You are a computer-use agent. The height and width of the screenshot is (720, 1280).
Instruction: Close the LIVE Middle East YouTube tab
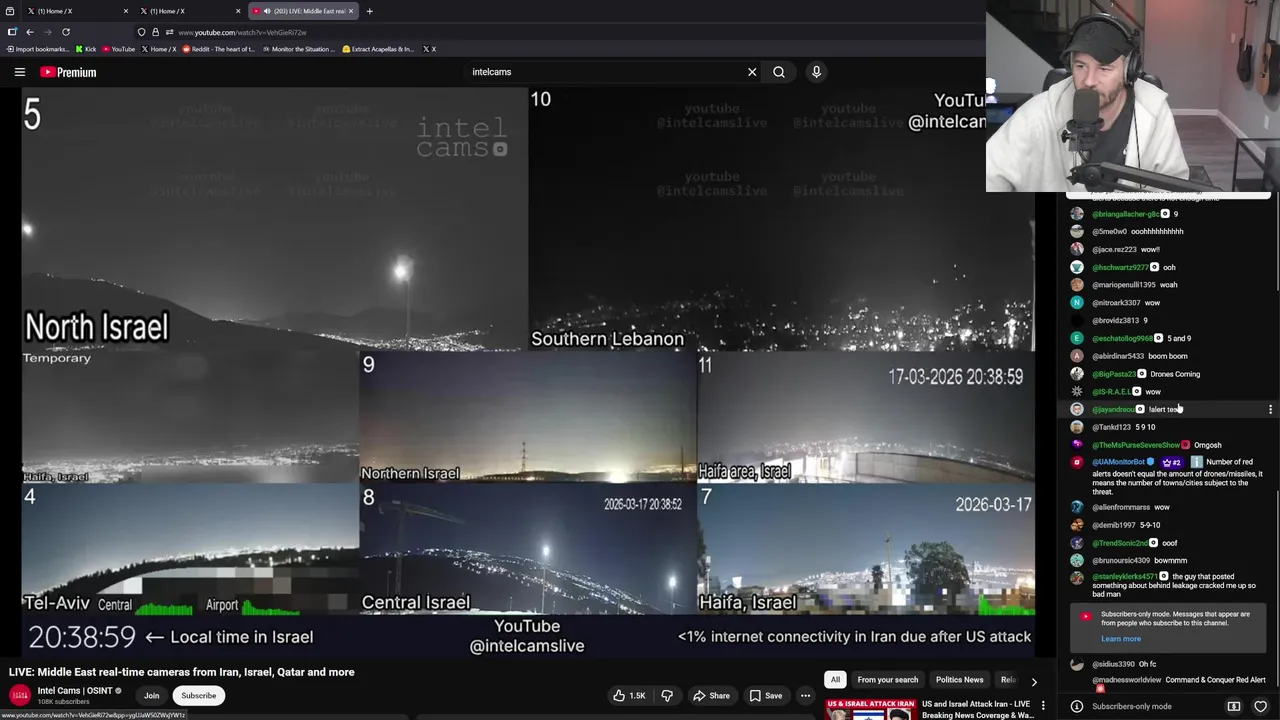point(351,11)
